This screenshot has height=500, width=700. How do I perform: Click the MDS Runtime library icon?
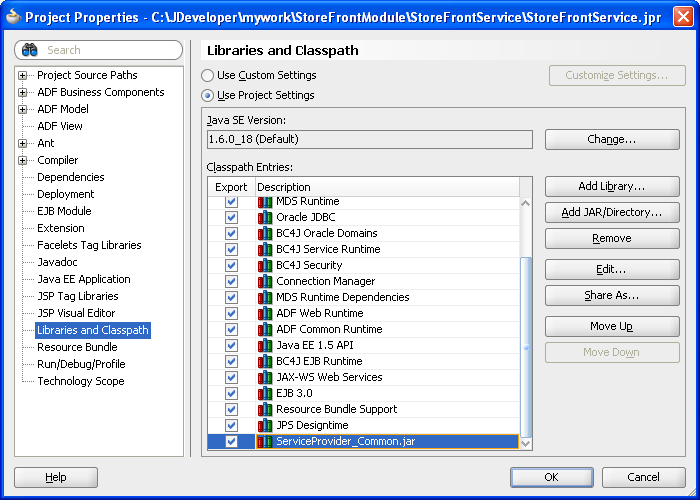(265, 201)
